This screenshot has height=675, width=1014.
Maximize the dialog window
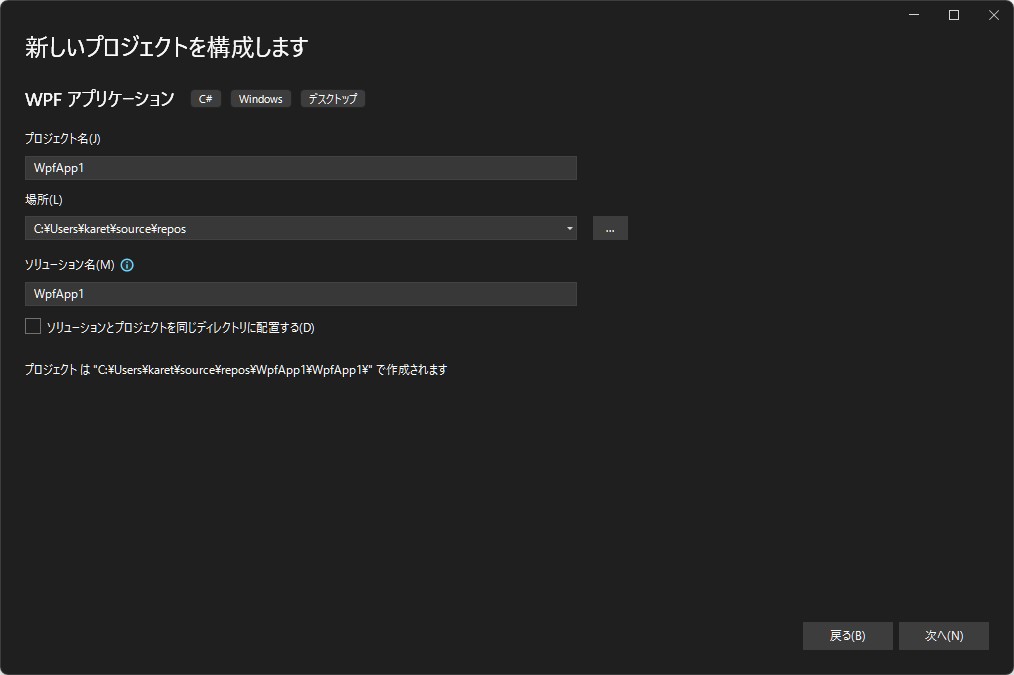pyautogui.click(x=954, y=15)
